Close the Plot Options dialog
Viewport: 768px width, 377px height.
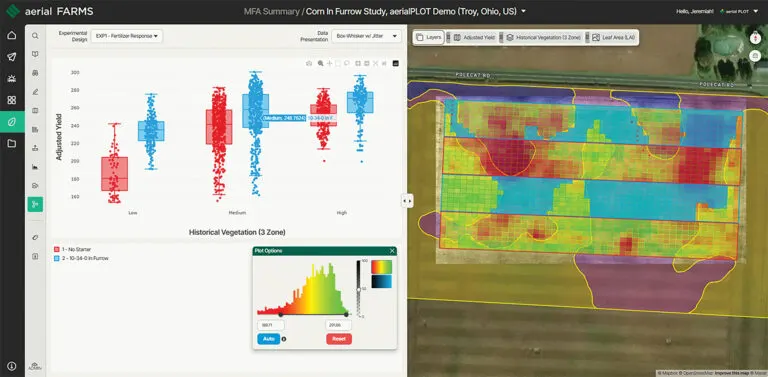pyautogui.click(x=392, y=251)
